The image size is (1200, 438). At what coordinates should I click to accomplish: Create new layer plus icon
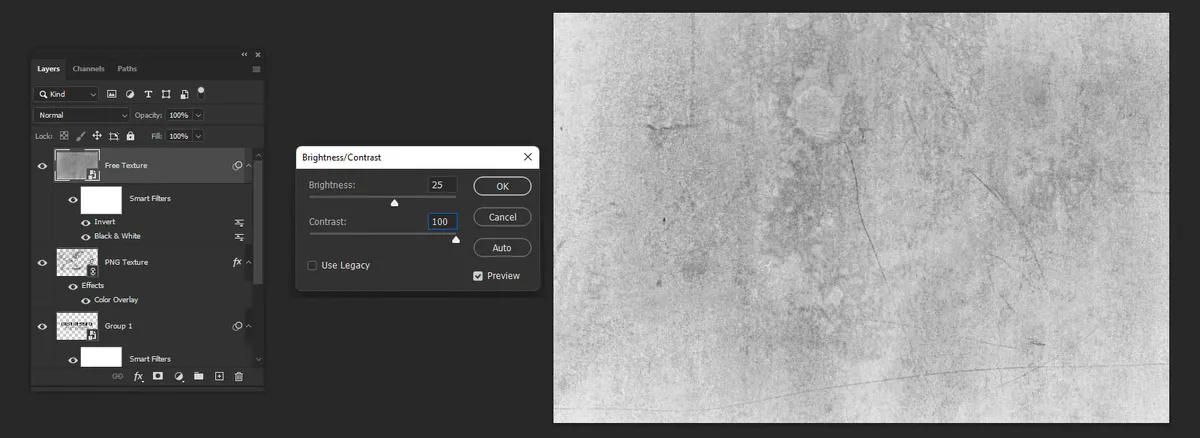pos(218,377)
